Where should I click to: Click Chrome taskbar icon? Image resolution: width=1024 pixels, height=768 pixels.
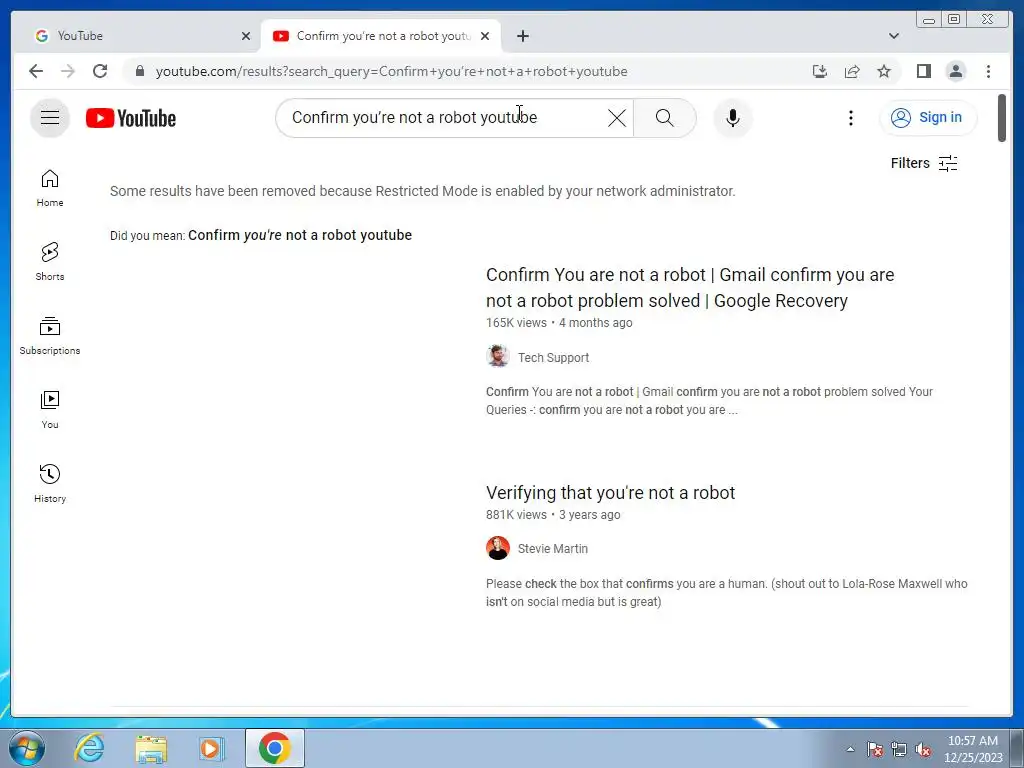pos(274,748)
